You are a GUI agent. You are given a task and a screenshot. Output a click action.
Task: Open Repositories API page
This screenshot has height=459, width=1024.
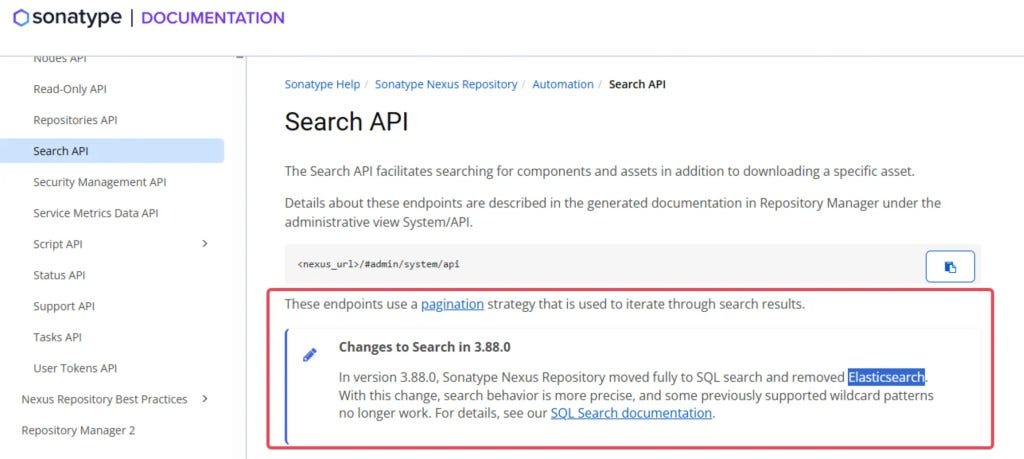coord(75,120)
